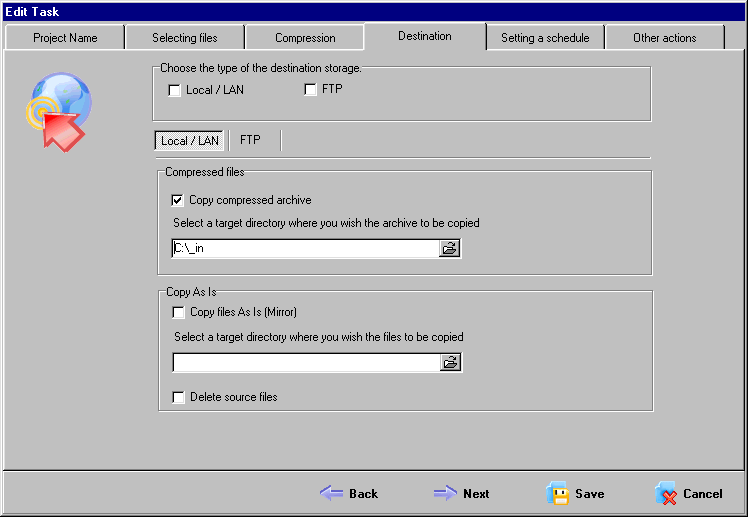The height and width of the screenshot is (517, 748).
Task: Click the archive directory field containing C:\_in
Action: point(305,248)
